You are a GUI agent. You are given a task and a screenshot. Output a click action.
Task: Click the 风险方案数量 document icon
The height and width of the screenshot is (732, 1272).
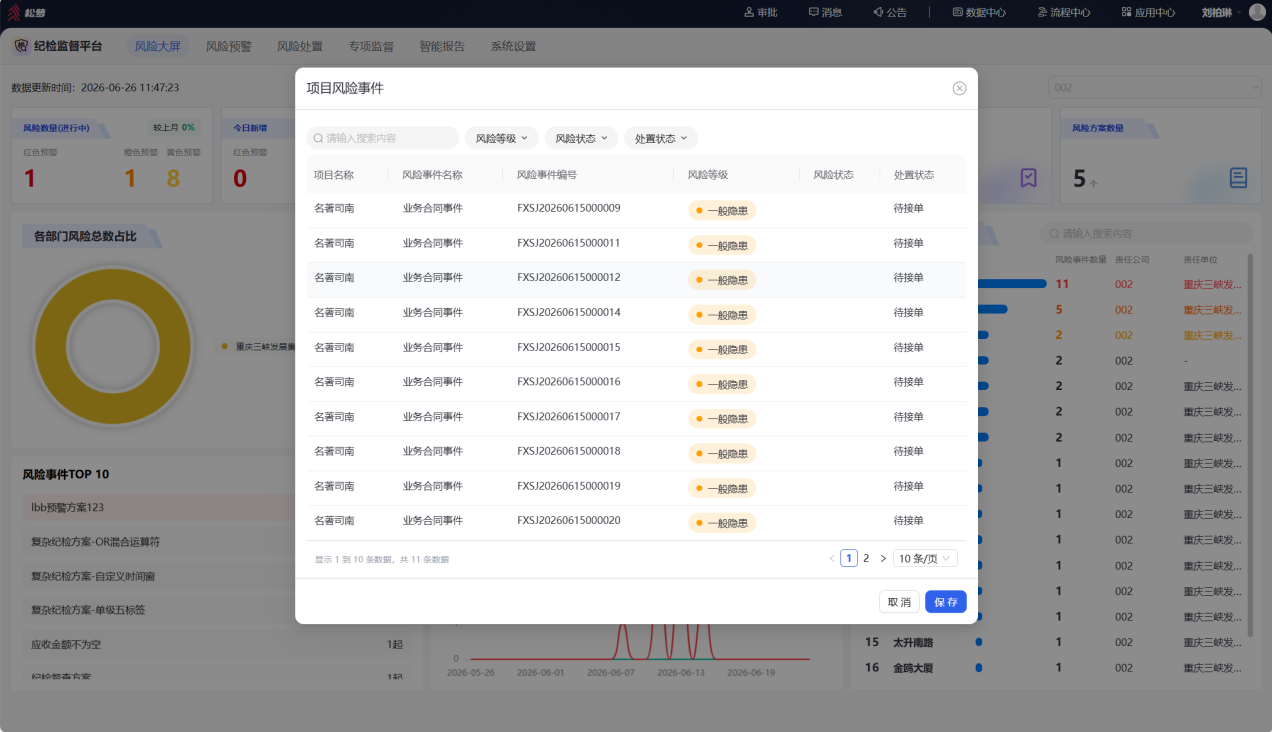[1238, 178]
